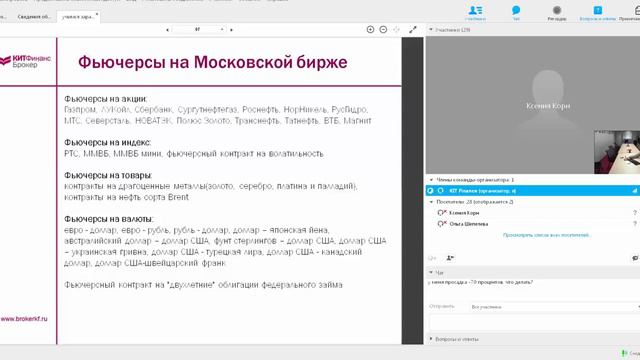640x360 pixels.
Task: Click the fit-to-viewer icon beside zoom out
Action: click(396, 29)
